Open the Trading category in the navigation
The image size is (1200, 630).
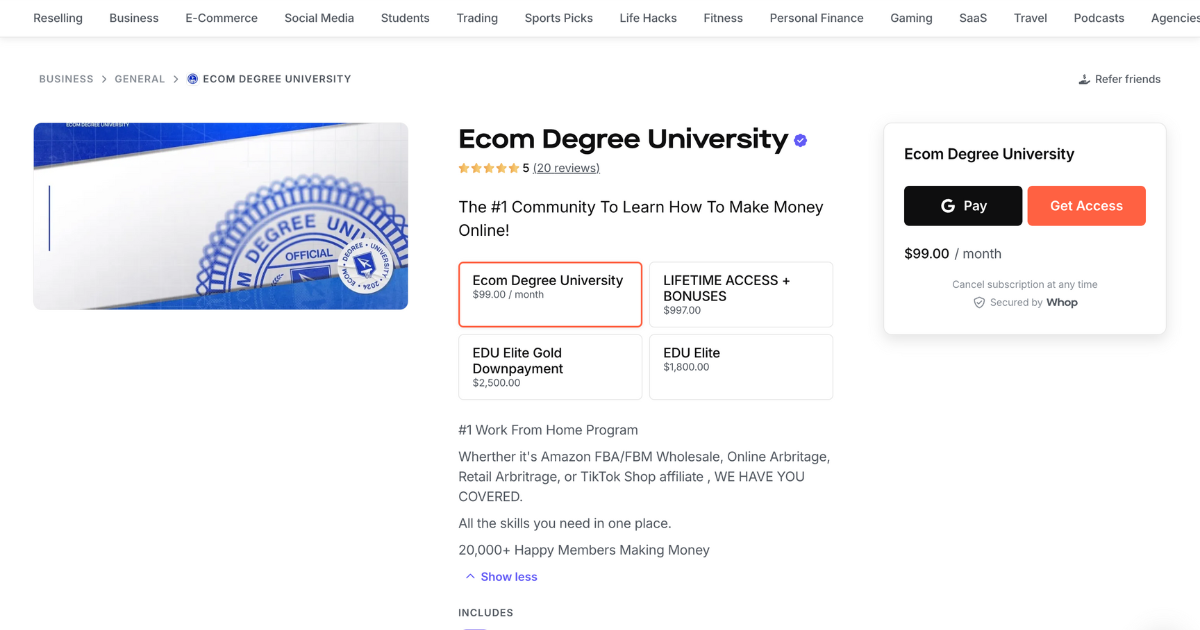[x=477, y=17]
